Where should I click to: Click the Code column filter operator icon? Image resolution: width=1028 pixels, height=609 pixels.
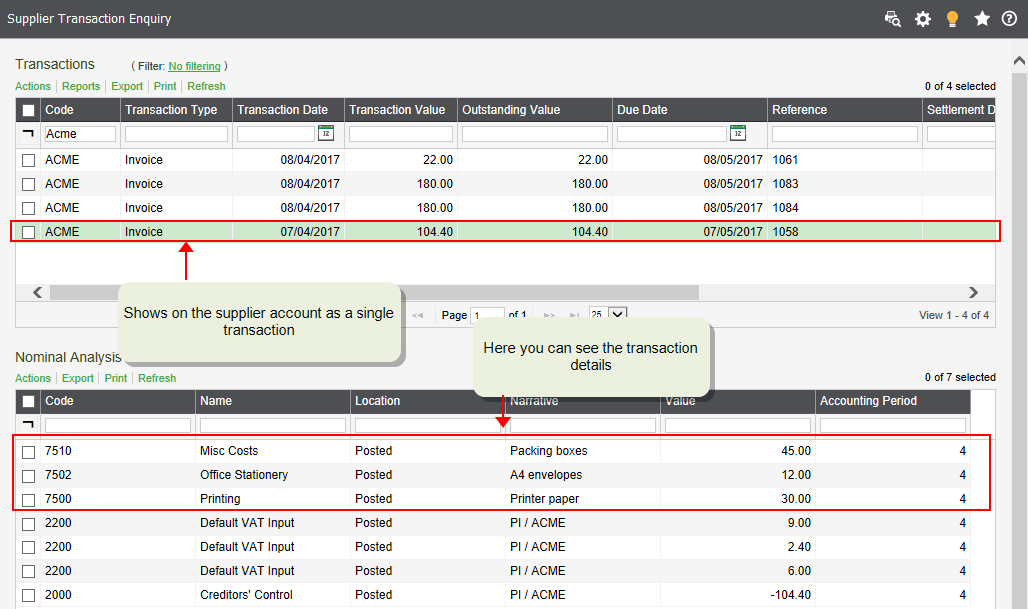tap(29, 133)
